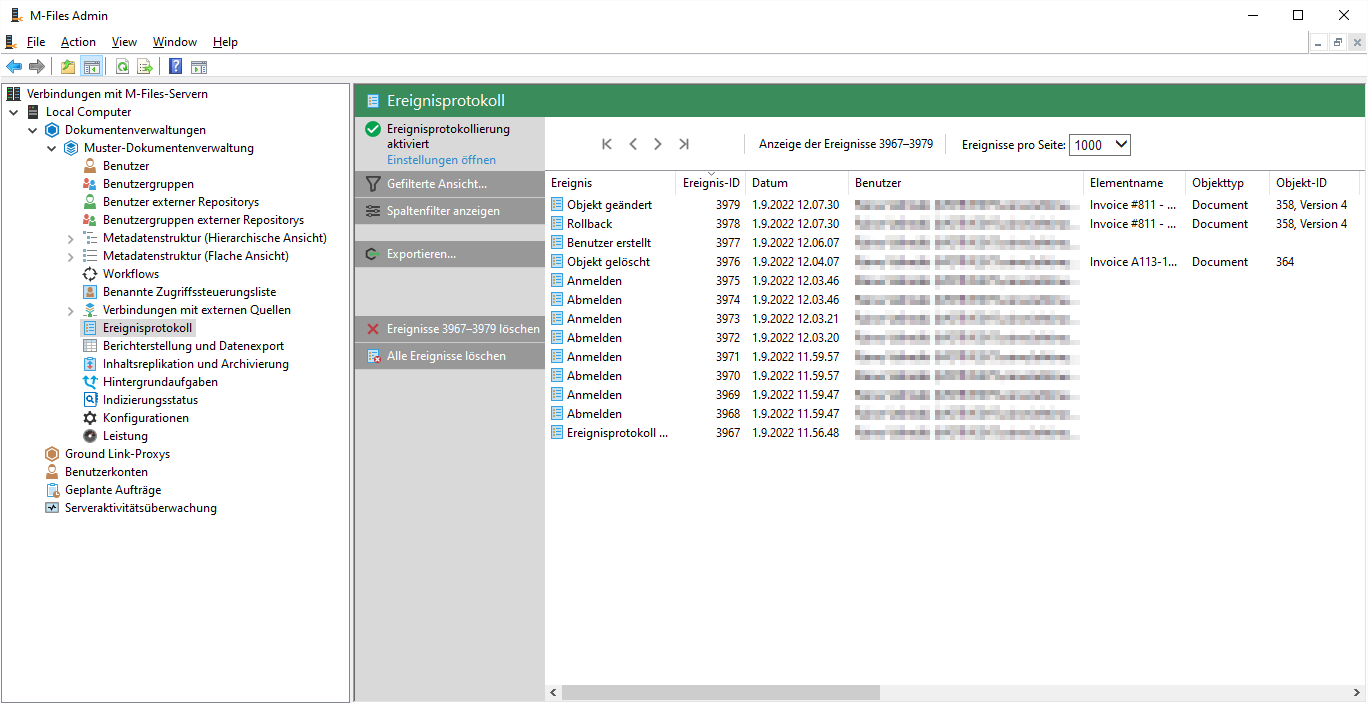Go to next events page arrow
Image resolution: width=1368 pixels, height=703 pixels.
pos(658,144)
